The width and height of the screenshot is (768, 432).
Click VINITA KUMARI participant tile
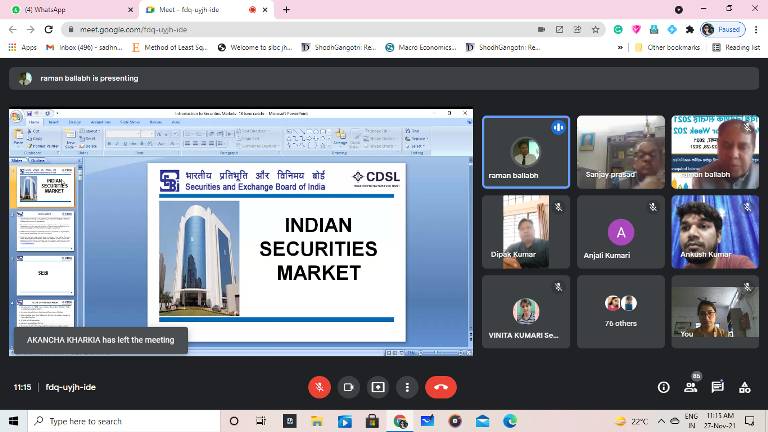[x=526, y=312]
